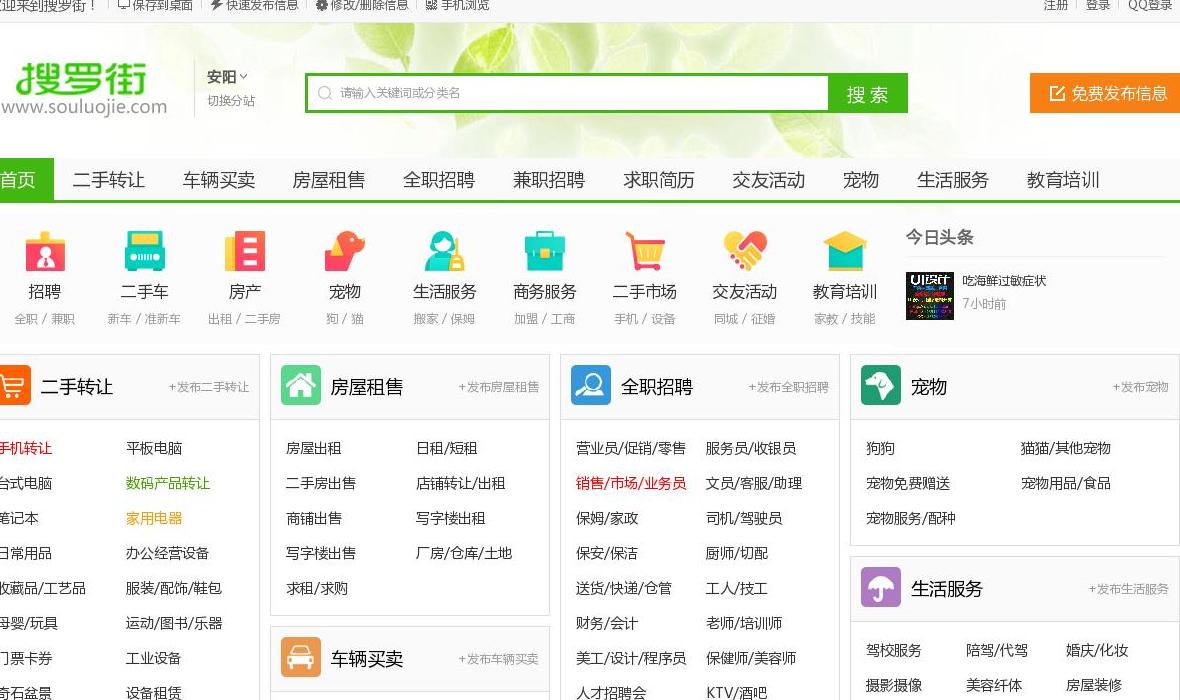The height and width of the screenshot is (700, 1180).
Task: Click the orange cart icon beside 二手转让 heading
Action: [14, 385]
